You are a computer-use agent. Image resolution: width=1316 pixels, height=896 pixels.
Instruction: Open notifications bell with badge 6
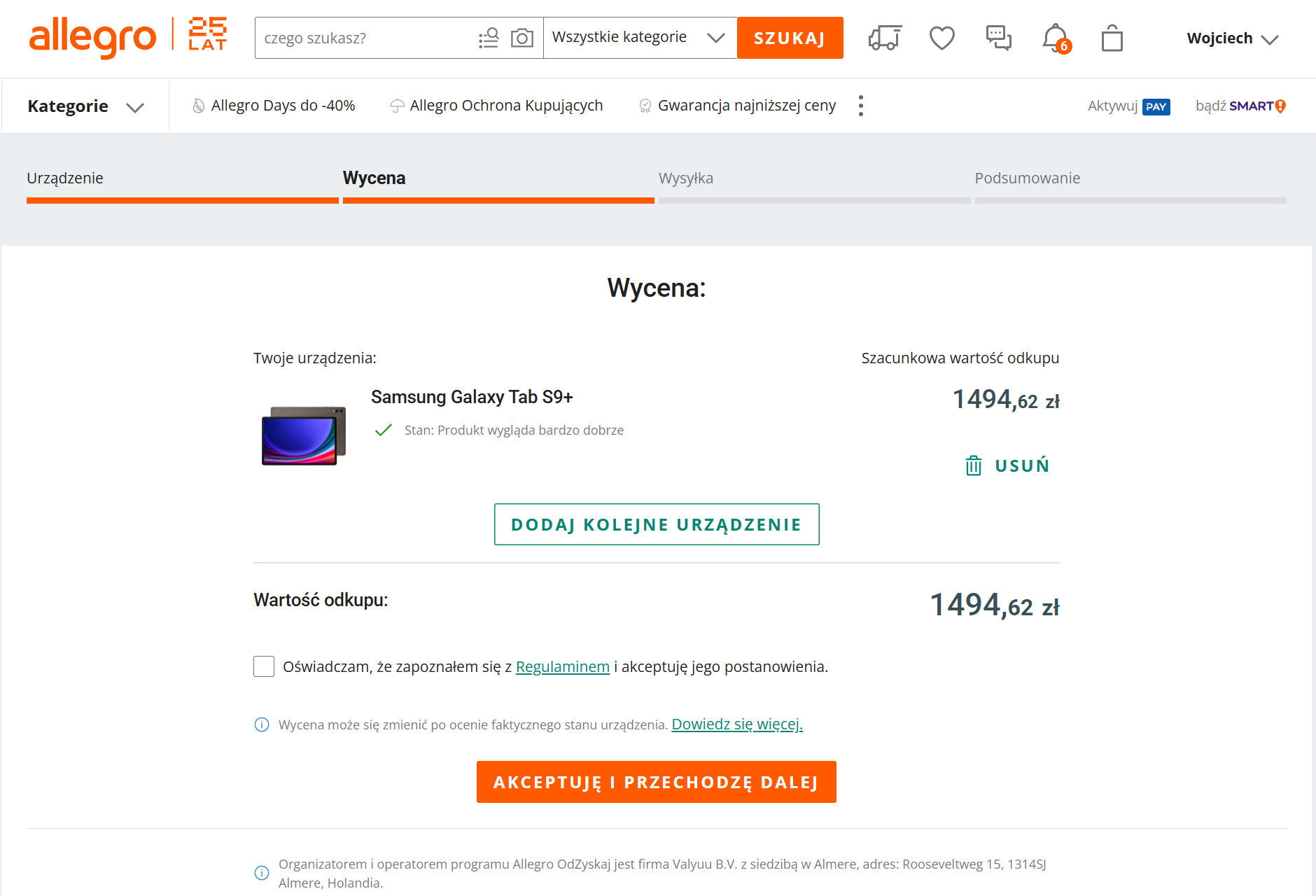pos(1056,38)
